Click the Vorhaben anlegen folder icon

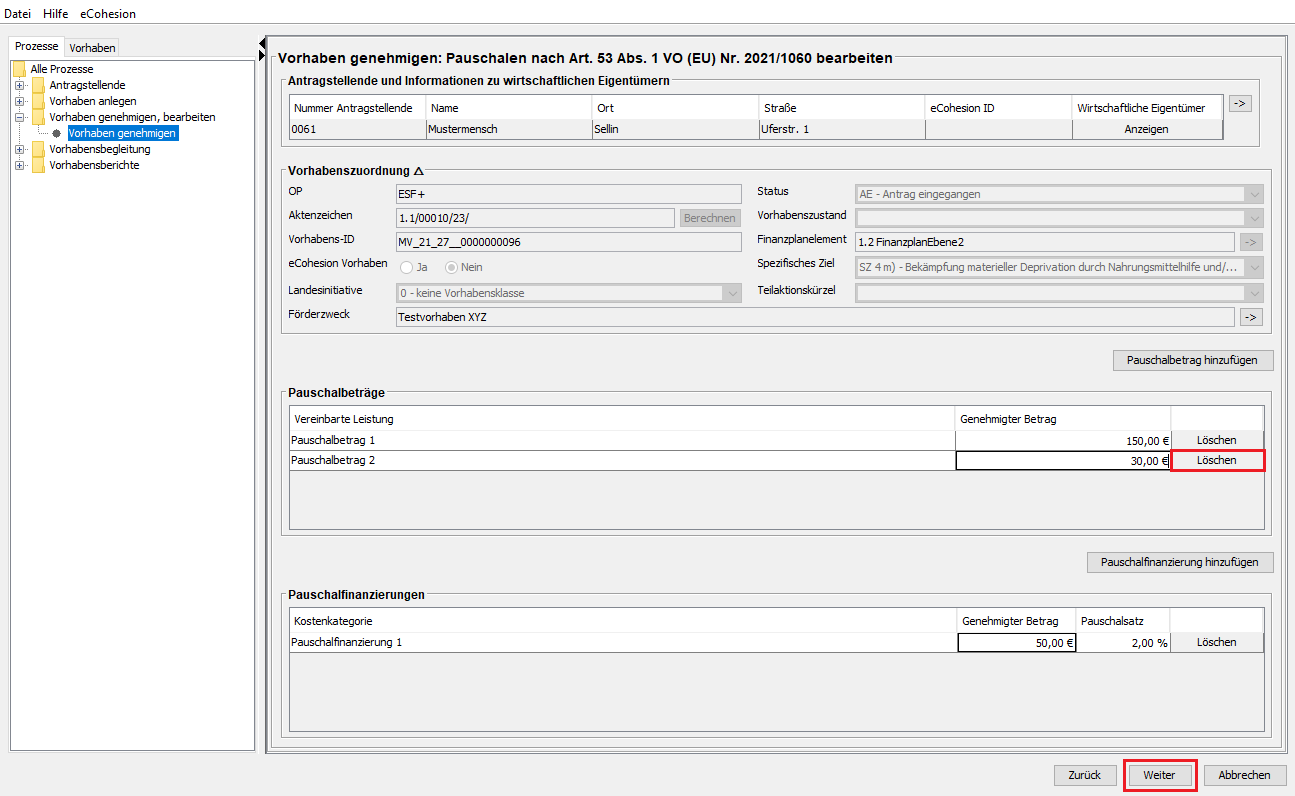[x=39, y=101]
